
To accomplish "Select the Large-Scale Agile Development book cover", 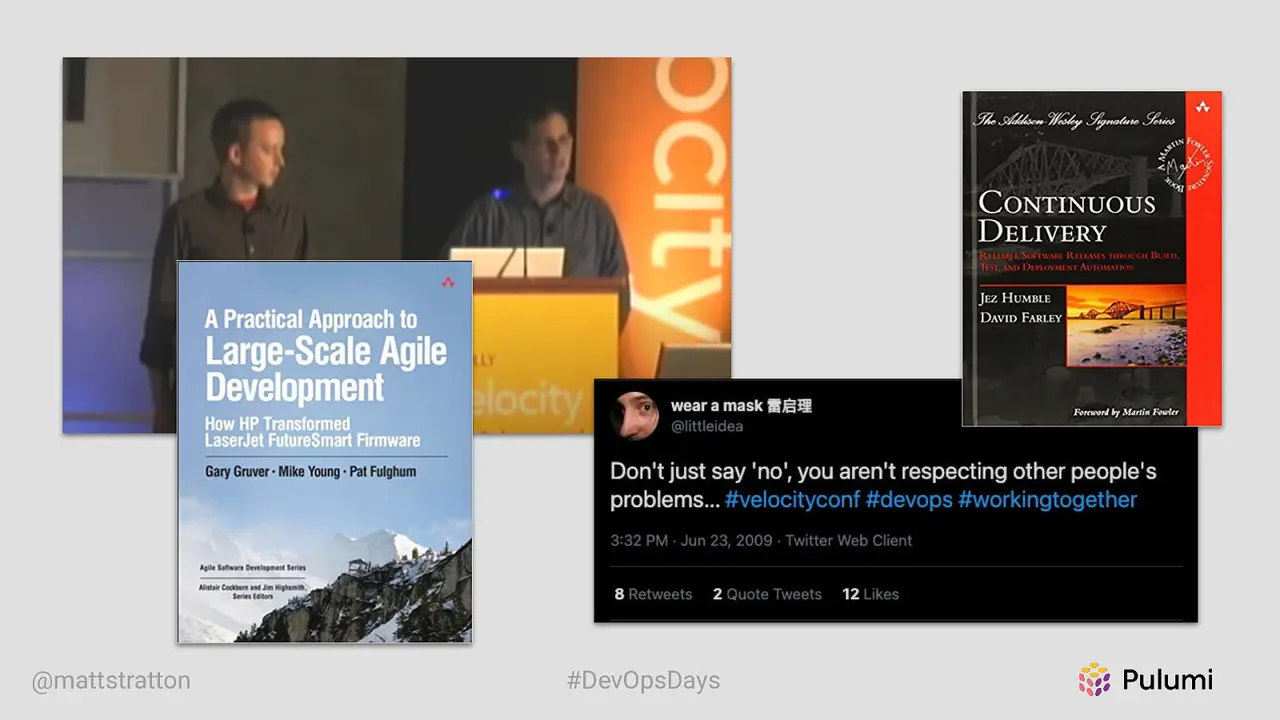I will (325, 452).
